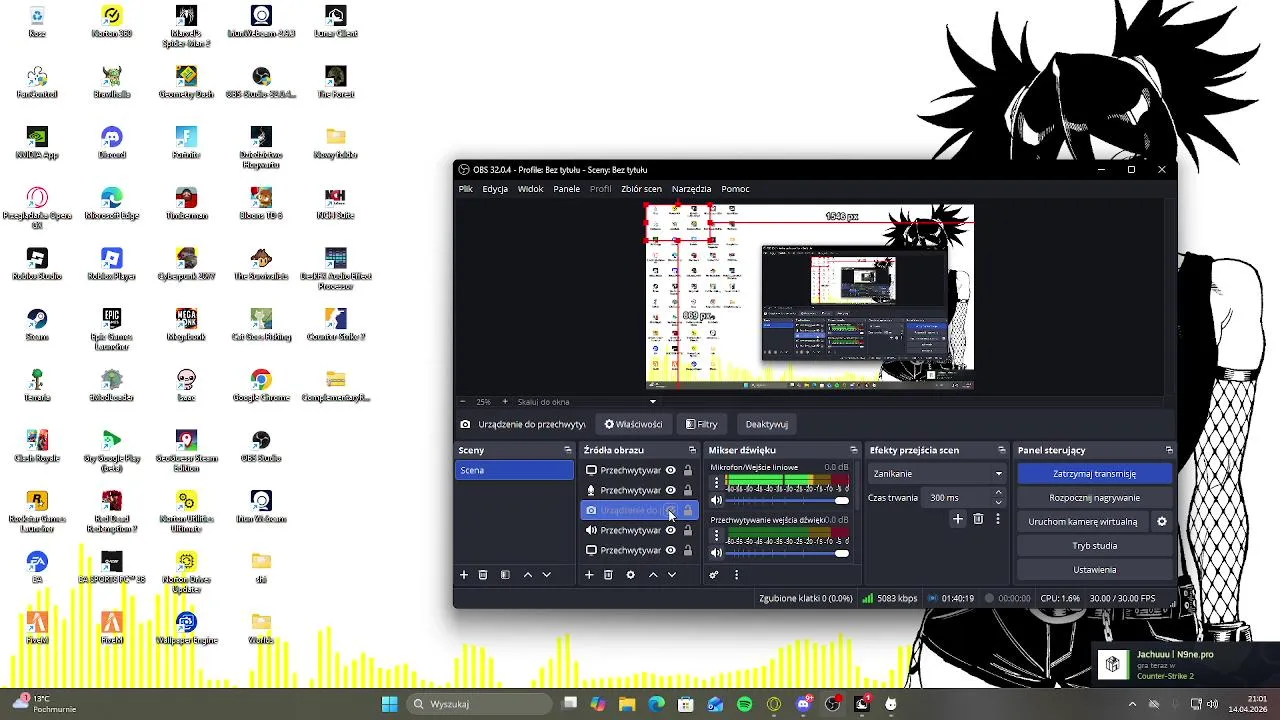1280x720 pixels.
Task: Click Dezaktywuj button
Action: (767, 424)
